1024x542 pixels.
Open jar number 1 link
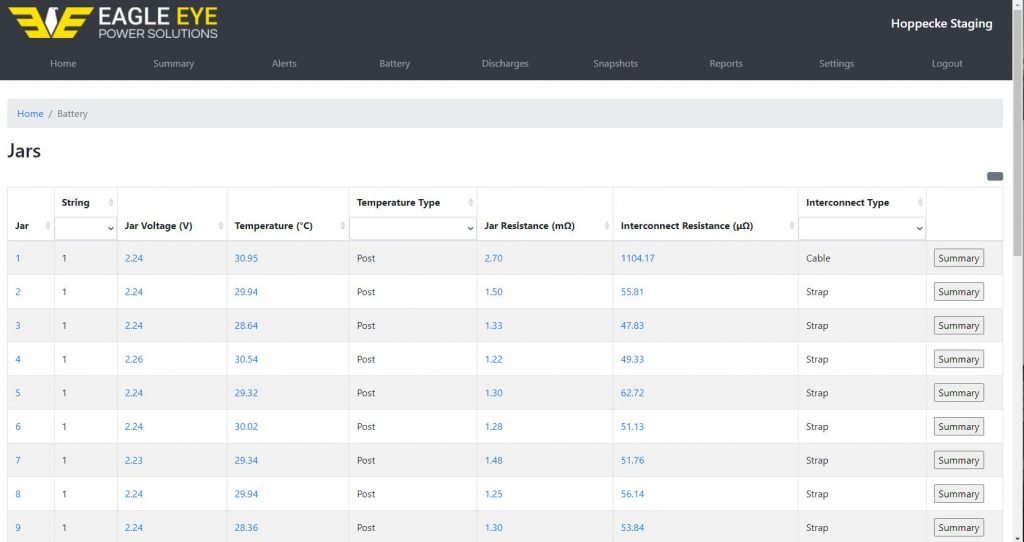[18, 258]
